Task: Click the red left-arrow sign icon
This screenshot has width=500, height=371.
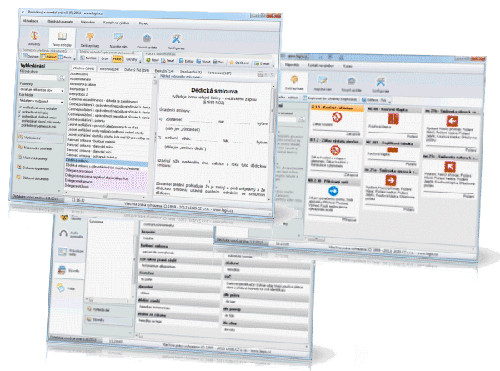Action: [452, 121]
